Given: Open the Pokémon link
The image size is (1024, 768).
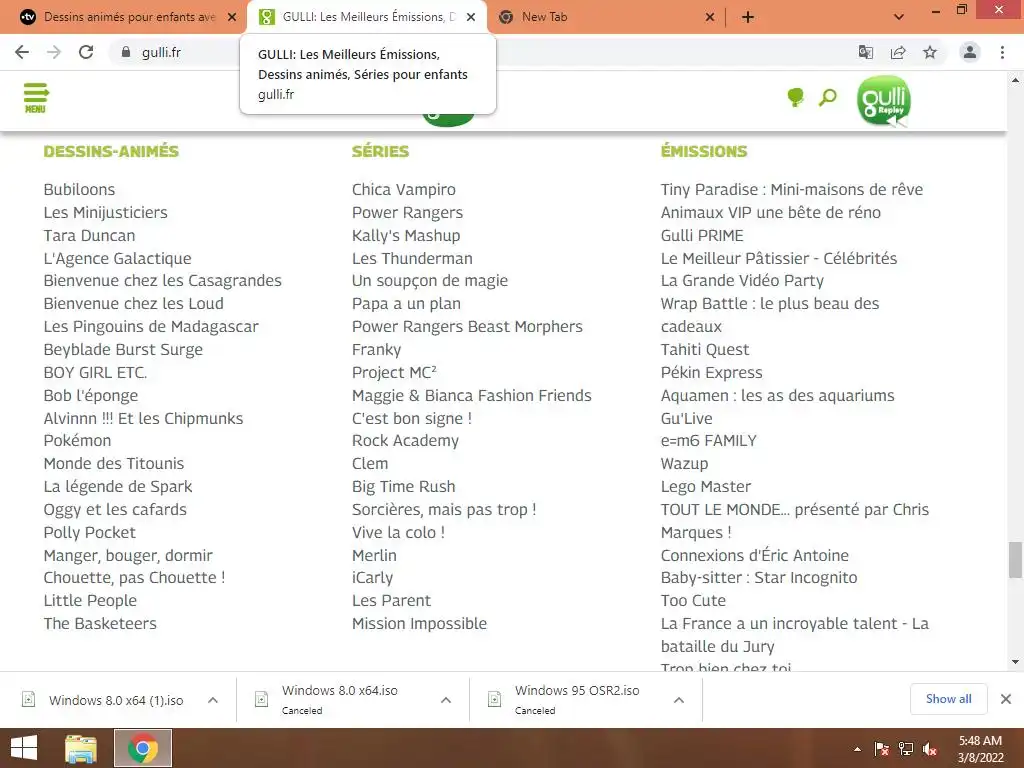Looking at the screenshot, I should [x=77, y=440].
